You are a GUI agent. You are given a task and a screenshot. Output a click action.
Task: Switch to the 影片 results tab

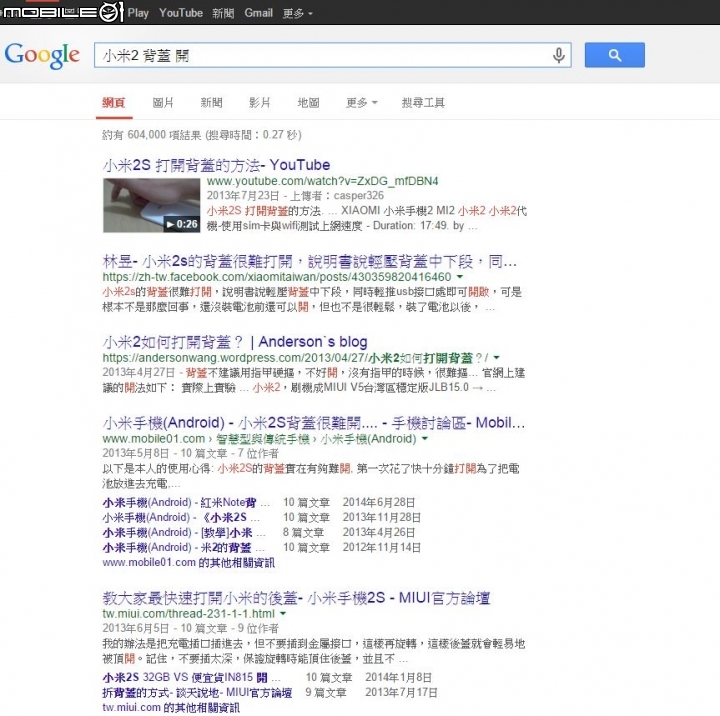[259, 102]
